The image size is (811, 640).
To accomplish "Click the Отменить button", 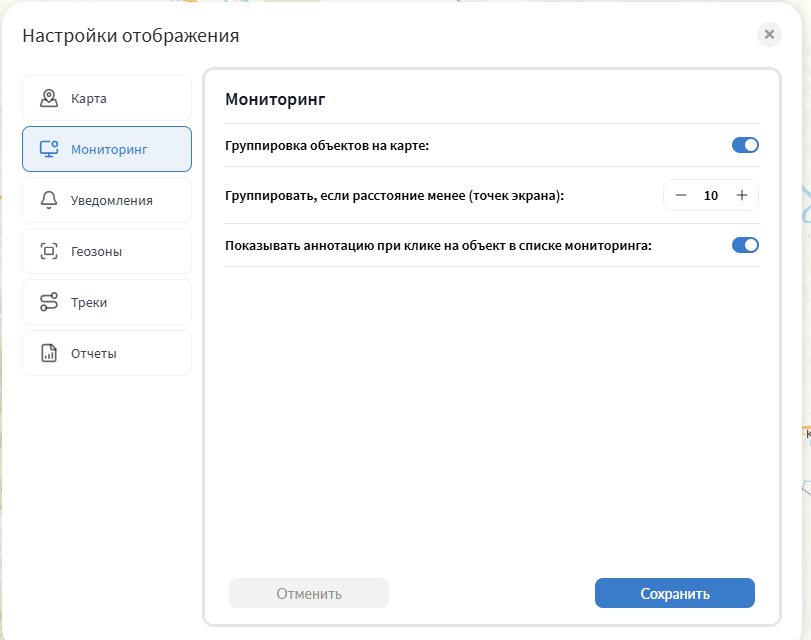I will click(x=309, y=593).
